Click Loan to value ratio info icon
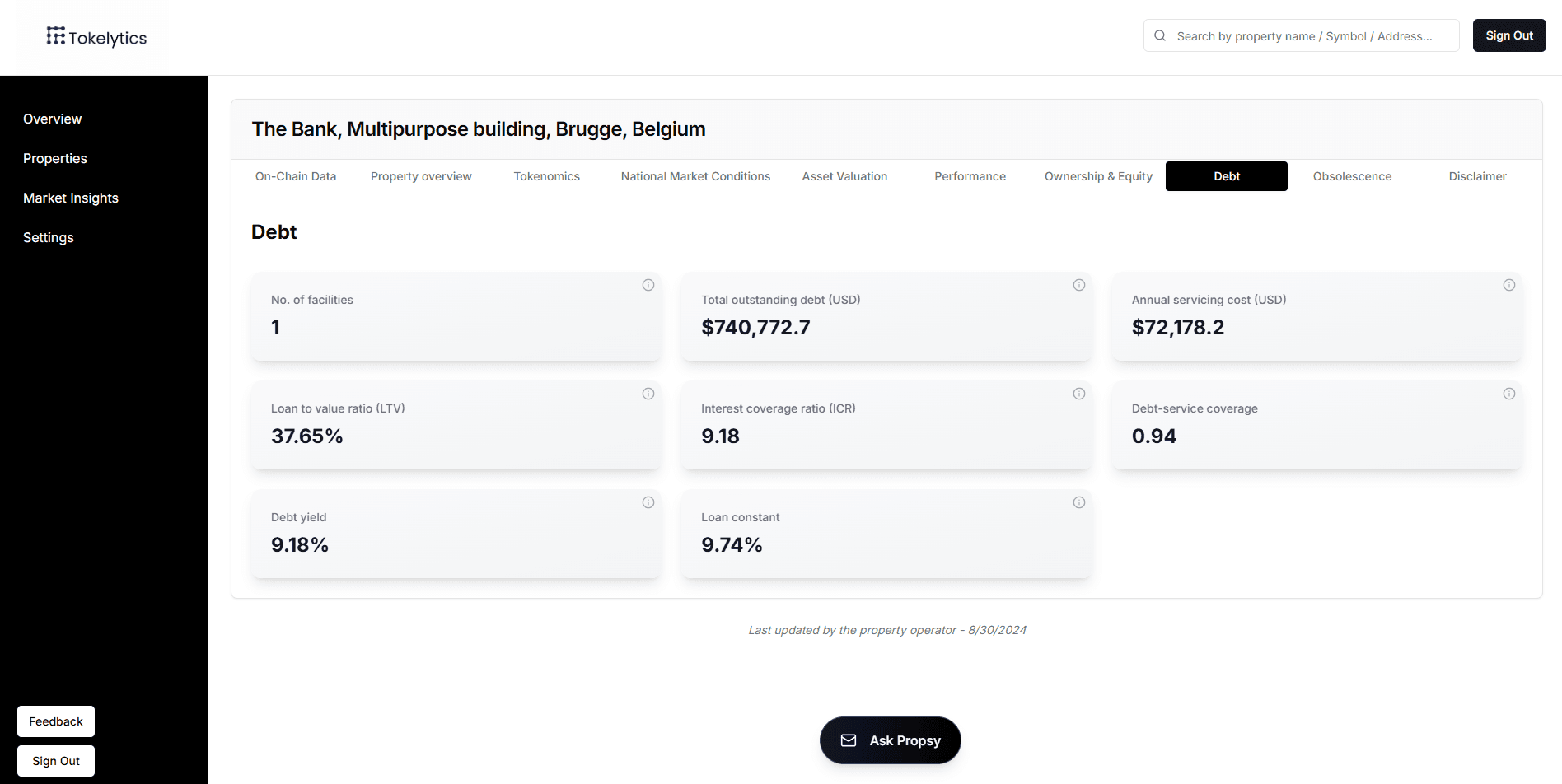 pyautogui.click(x=648, y=394)
